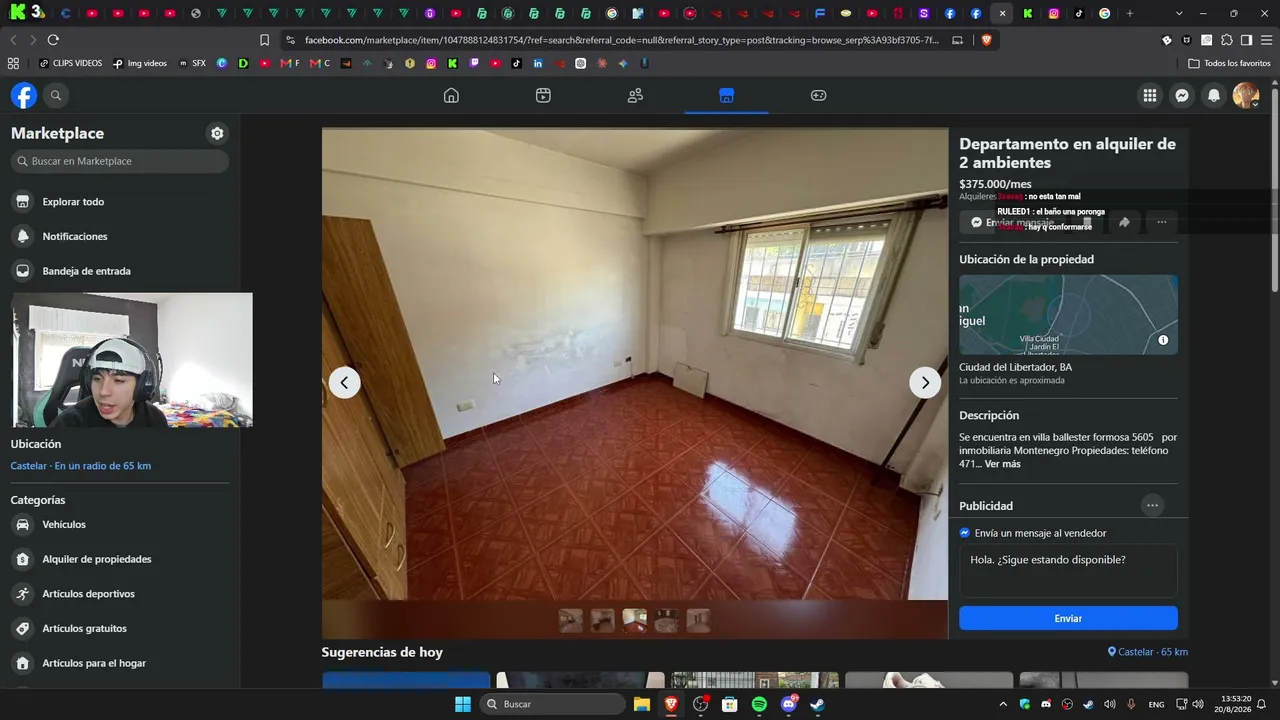1280x720 pixels.
Task: Switch to the Video tab
Action: pyautogui.click(x=543, y=95)
